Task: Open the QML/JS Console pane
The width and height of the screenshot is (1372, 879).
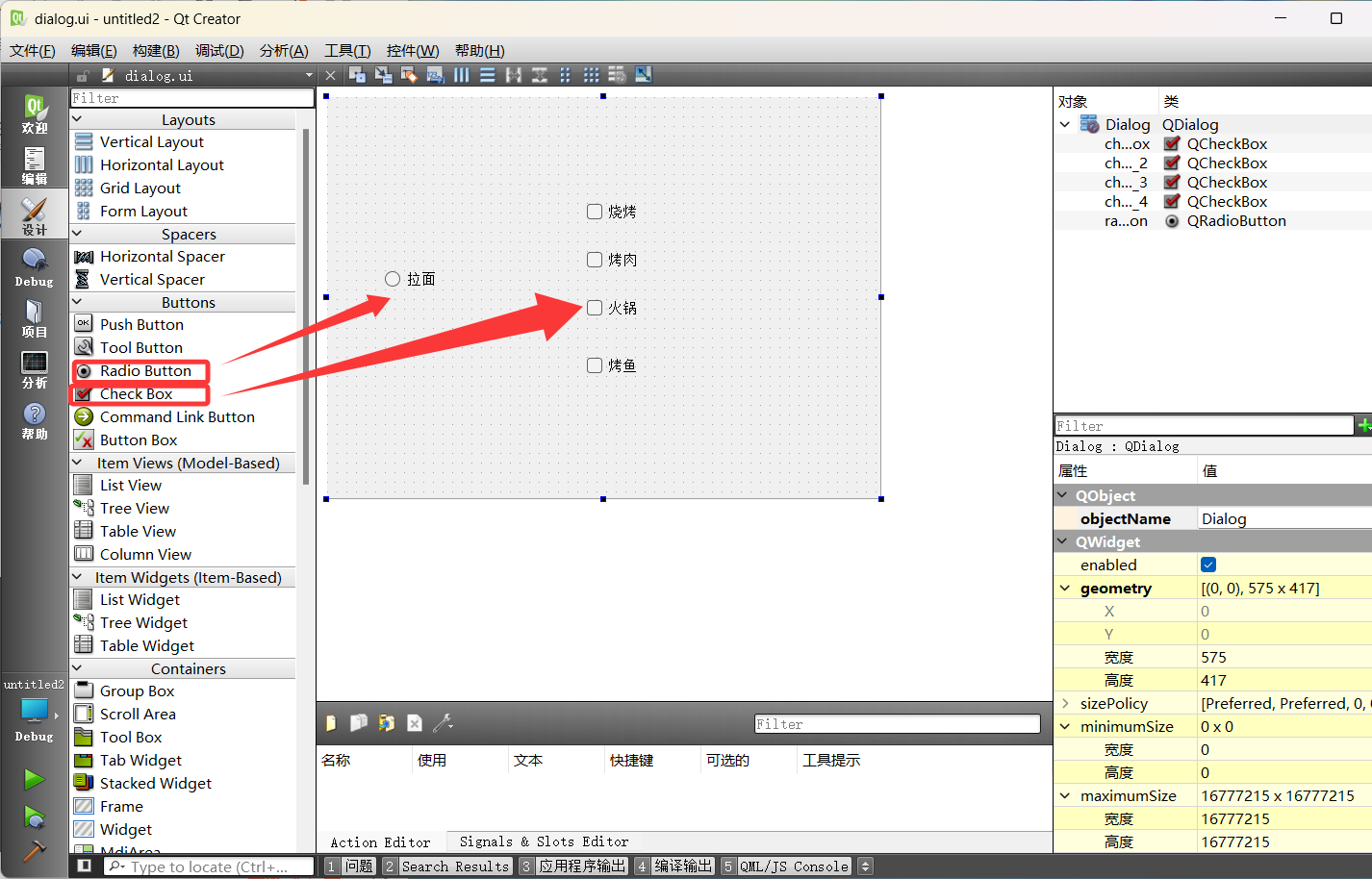Action: pyautogui.click(x=787, y=866)
